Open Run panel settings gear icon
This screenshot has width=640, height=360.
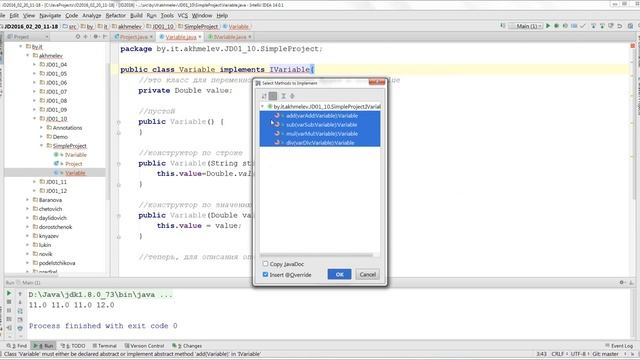tap(622, 282)
